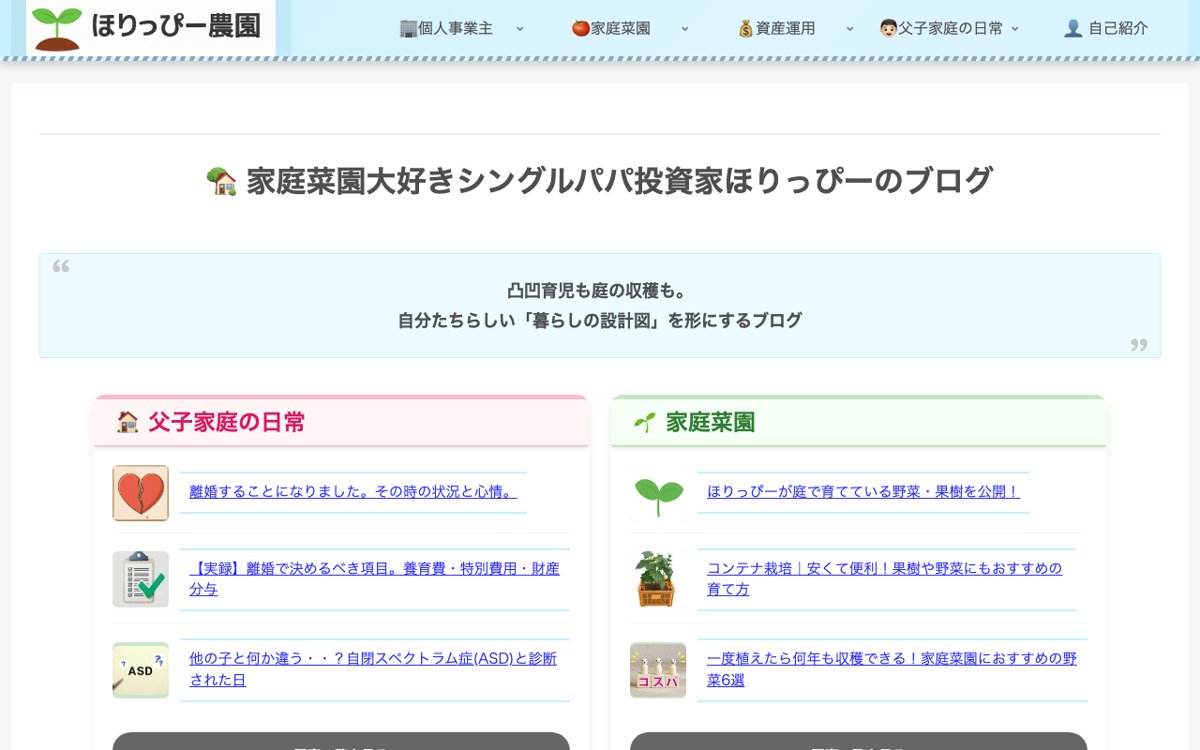Expand the 個人事業主 dropdown chevron

pos(520,28)
